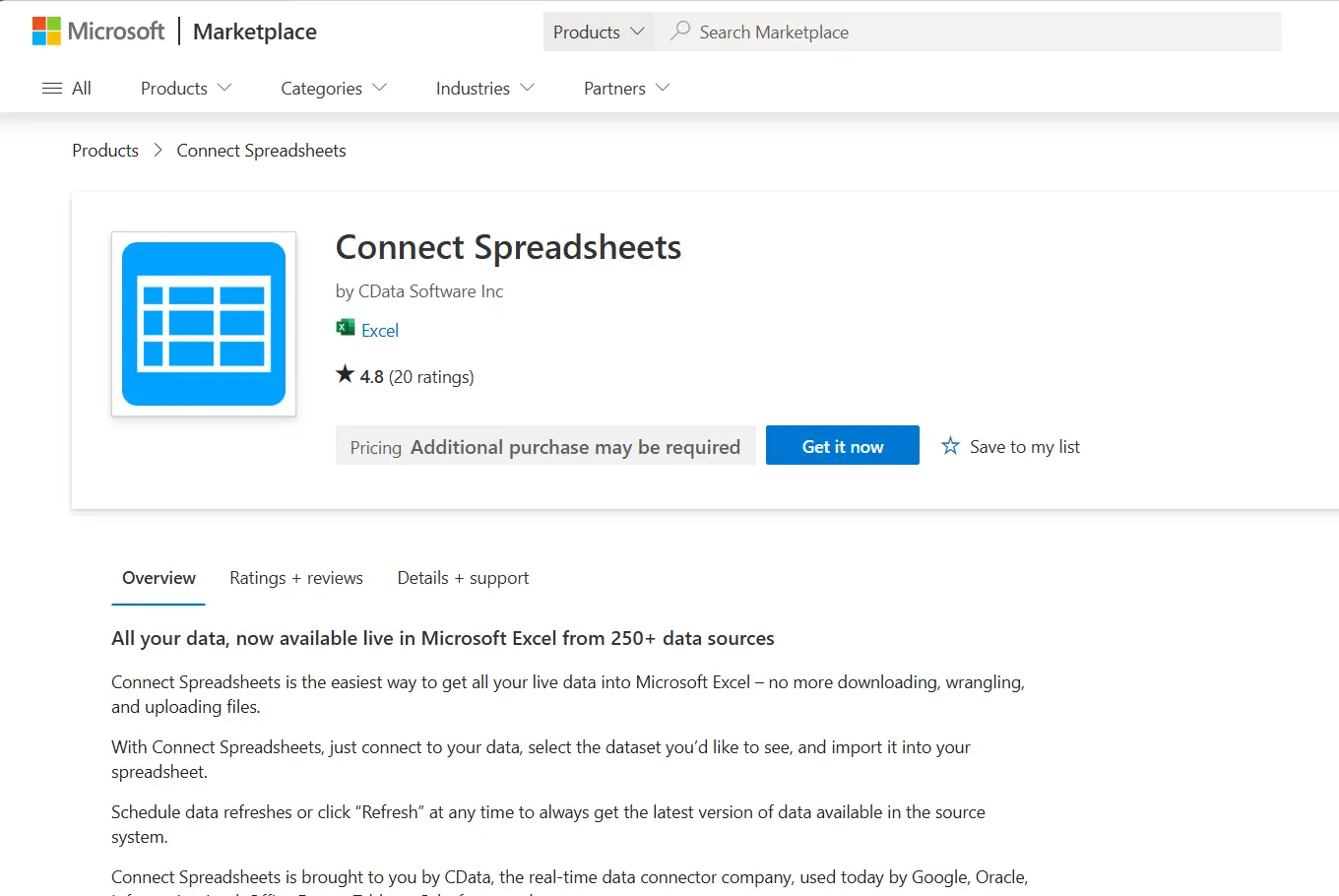
Task: Expand the Partners navigation menu
Action: point(627,89)
